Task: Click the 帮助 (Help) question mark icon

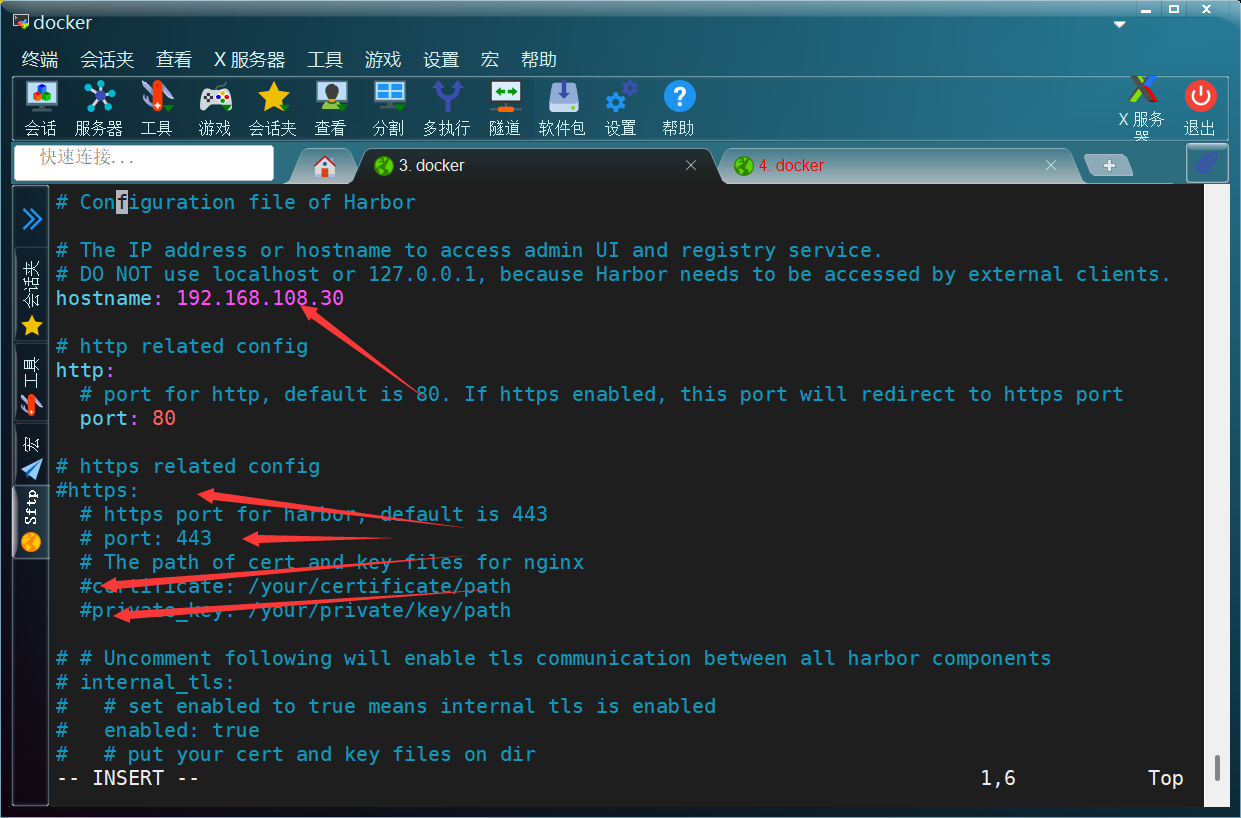Action: pyautogui.click(x=679, y=109)
